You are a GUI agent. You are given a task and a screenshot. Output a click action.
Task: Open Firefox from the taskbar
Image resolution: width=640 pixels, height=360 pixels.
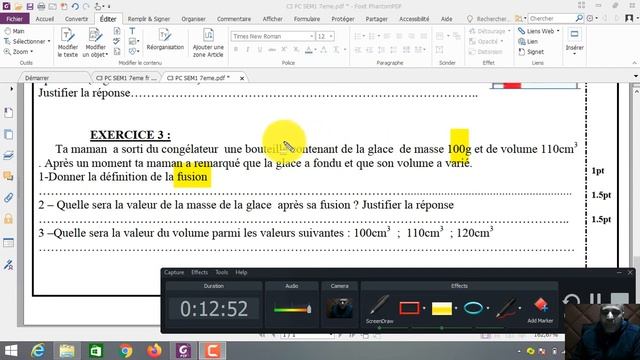tap(154, 351)
